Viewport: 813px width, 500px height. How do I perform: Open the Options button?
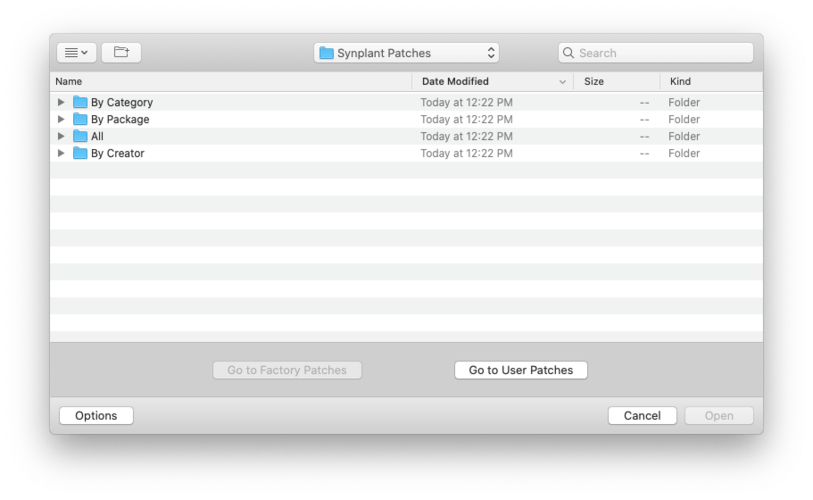96,415
